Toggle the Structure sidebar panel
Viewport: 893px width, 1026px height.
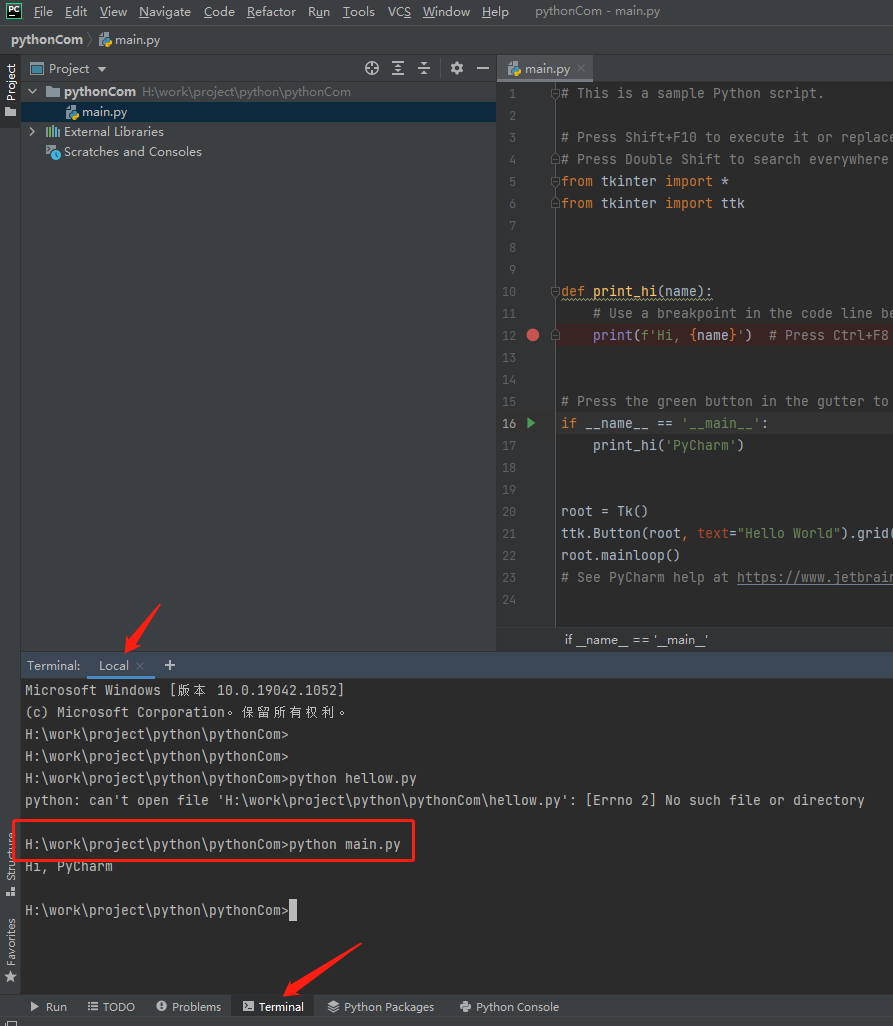9,857
